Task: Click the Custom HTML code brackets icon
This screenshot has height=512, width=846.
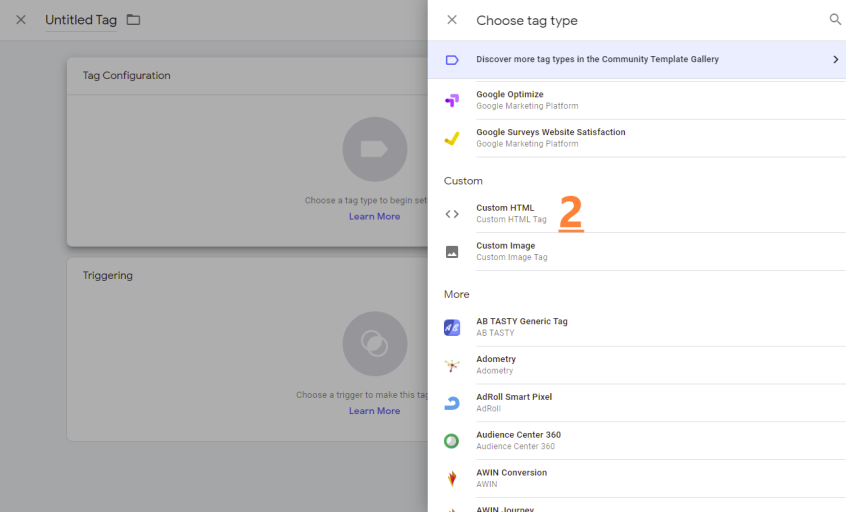Action: 452,214
